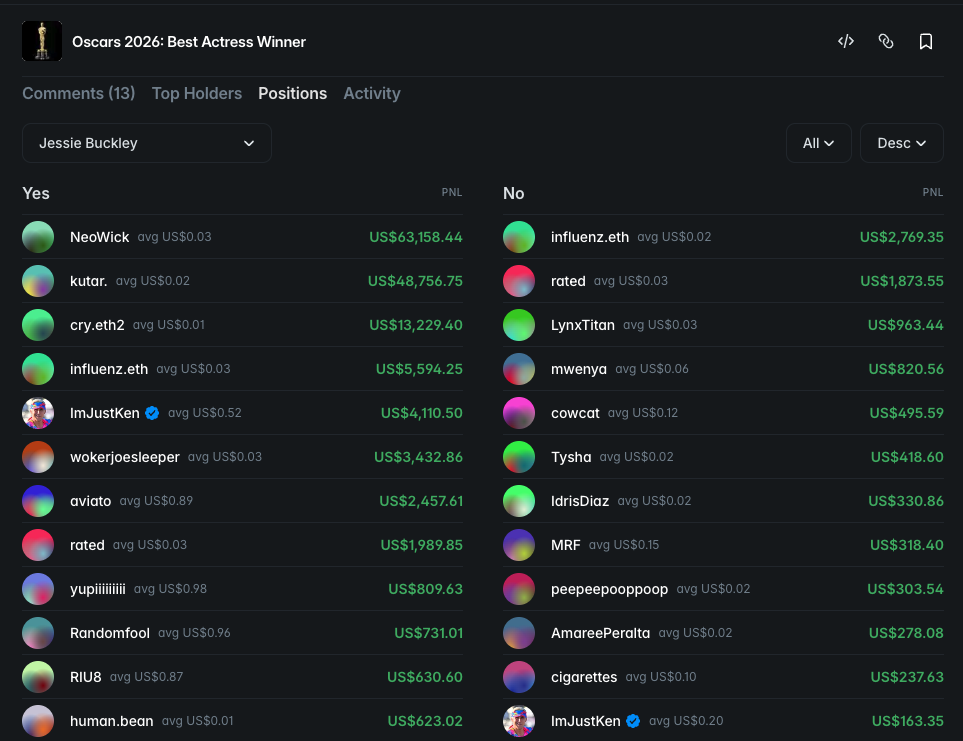Viewport: 963px width, 741px height.
Task: Click peepeepooppoop's avatar icon
Action: 519,589
